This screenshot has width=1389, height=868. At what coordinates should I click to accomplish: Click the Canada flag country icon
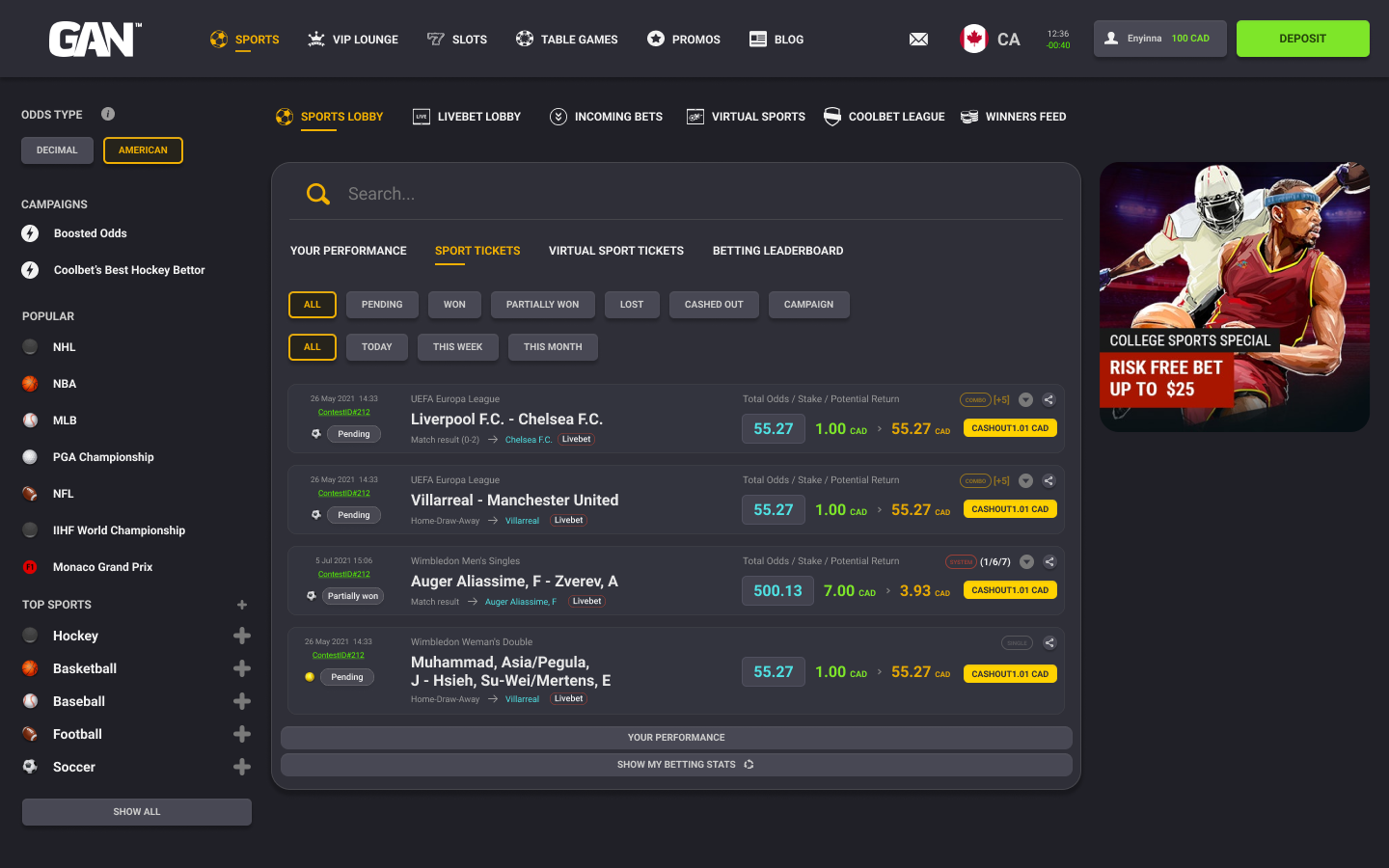coord(973,40)
